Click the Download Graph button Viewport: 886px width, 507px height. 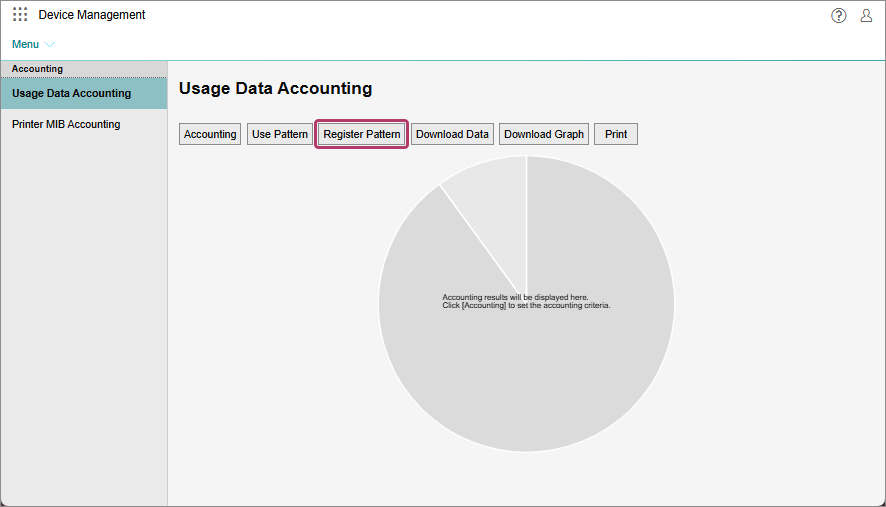tap(544, 134)
